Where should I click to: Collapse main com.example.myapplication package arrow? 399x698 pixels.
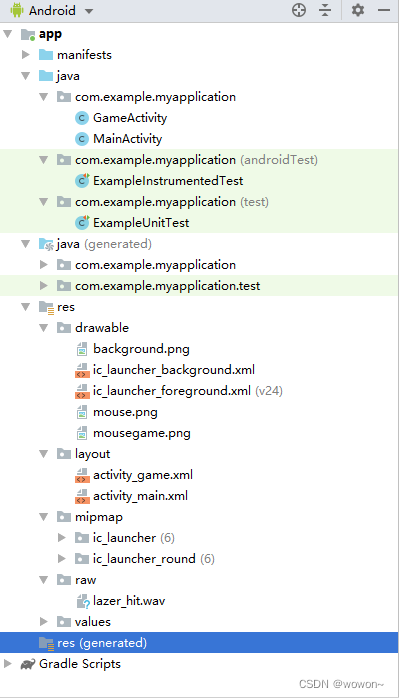[44, 97]
